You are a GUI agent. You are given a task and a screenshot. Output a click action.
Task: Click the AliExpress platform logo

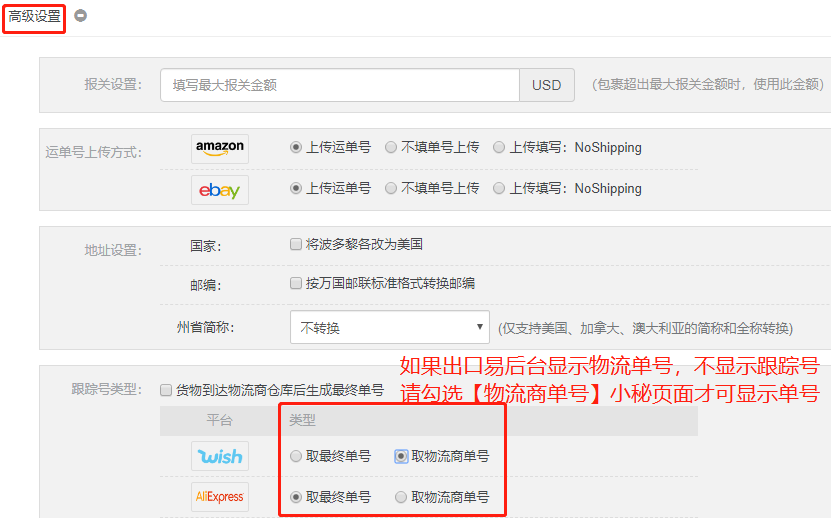220,497
